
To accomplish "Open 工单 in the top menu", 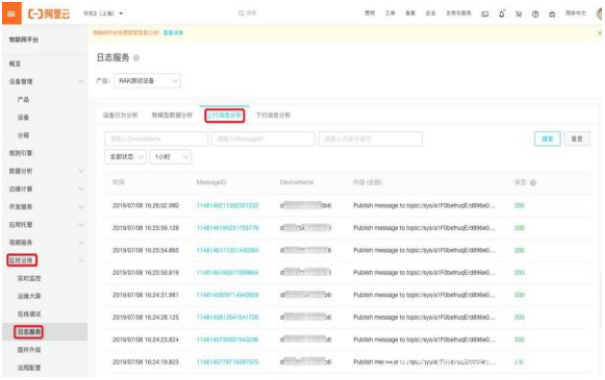I will 390,13.
